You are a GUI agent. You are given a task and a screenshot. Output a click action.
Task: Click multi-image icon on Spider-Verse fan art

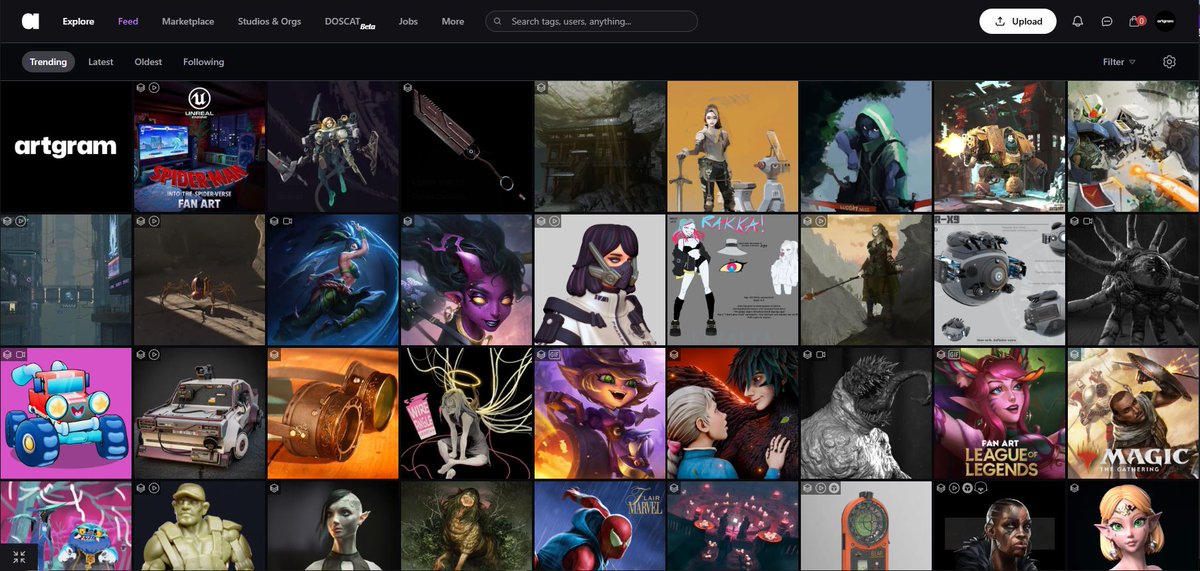141,87
